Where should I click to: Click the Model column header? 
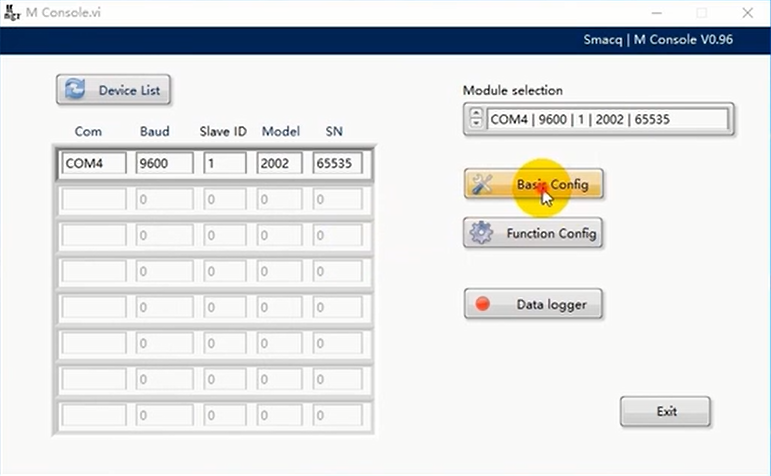click(281, 131)
